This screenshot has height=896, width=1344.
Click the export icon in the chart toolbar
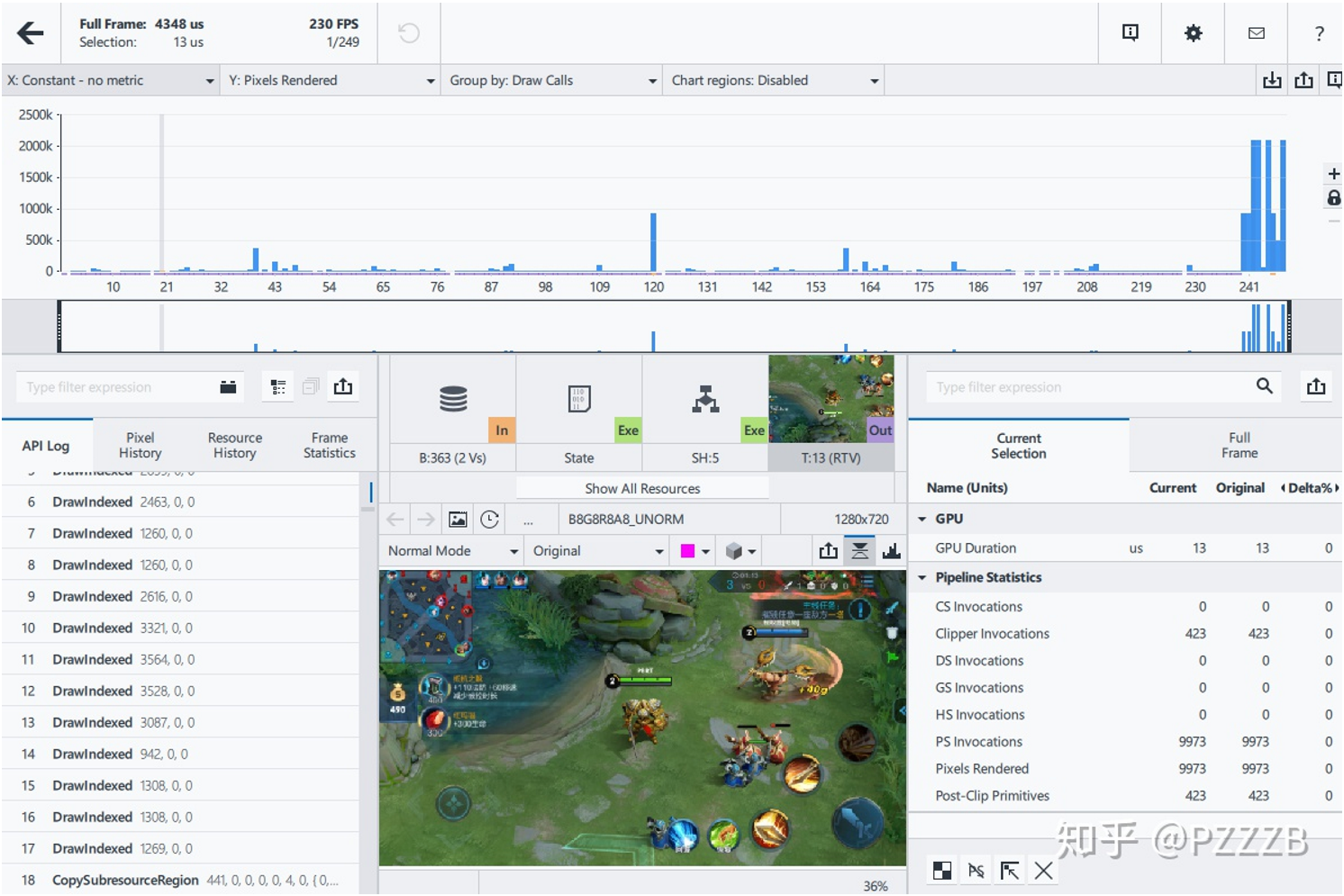1303,80
